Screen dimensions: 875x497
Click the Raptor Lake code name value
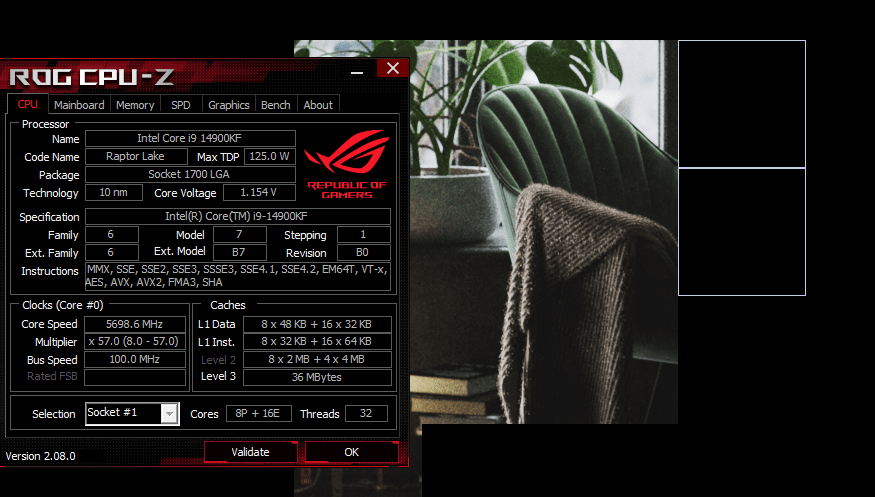pyautogui.click(x=136, y=156)
